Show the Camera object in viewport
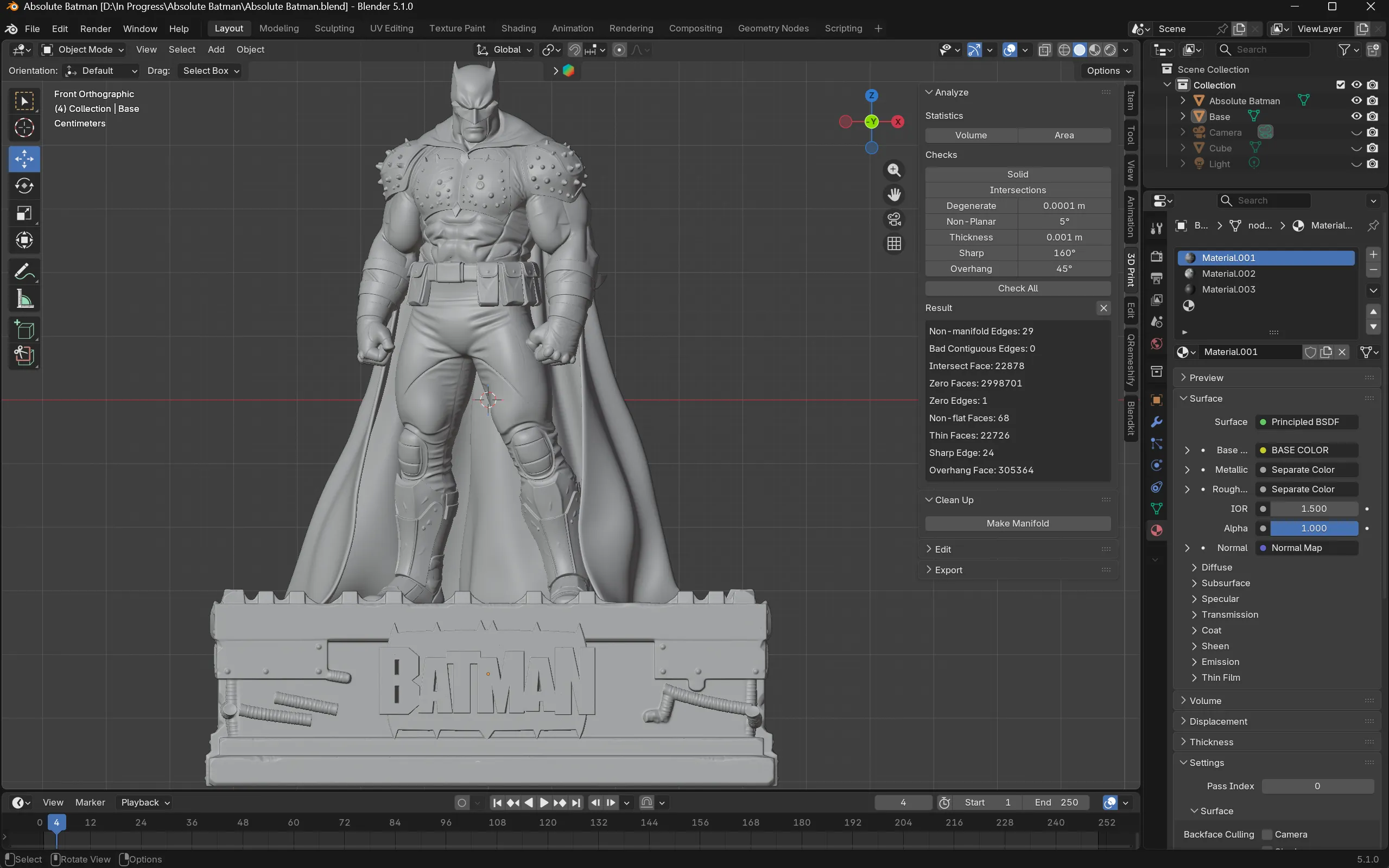The width and height of the screenshot is (1389, 868). pos(1356,132)
